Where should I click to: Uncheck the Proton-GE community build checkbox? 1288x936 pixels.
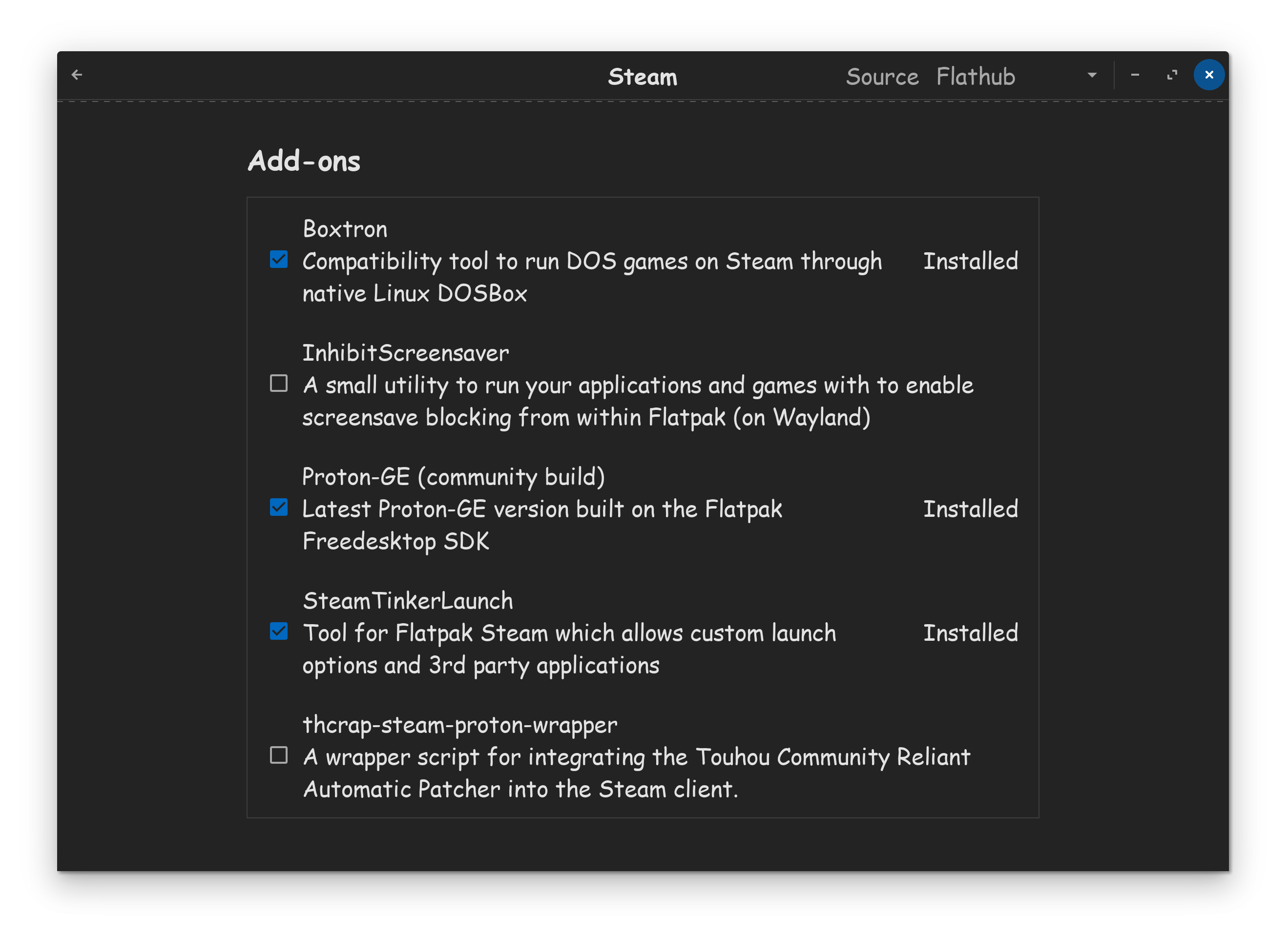pos(278,507)
